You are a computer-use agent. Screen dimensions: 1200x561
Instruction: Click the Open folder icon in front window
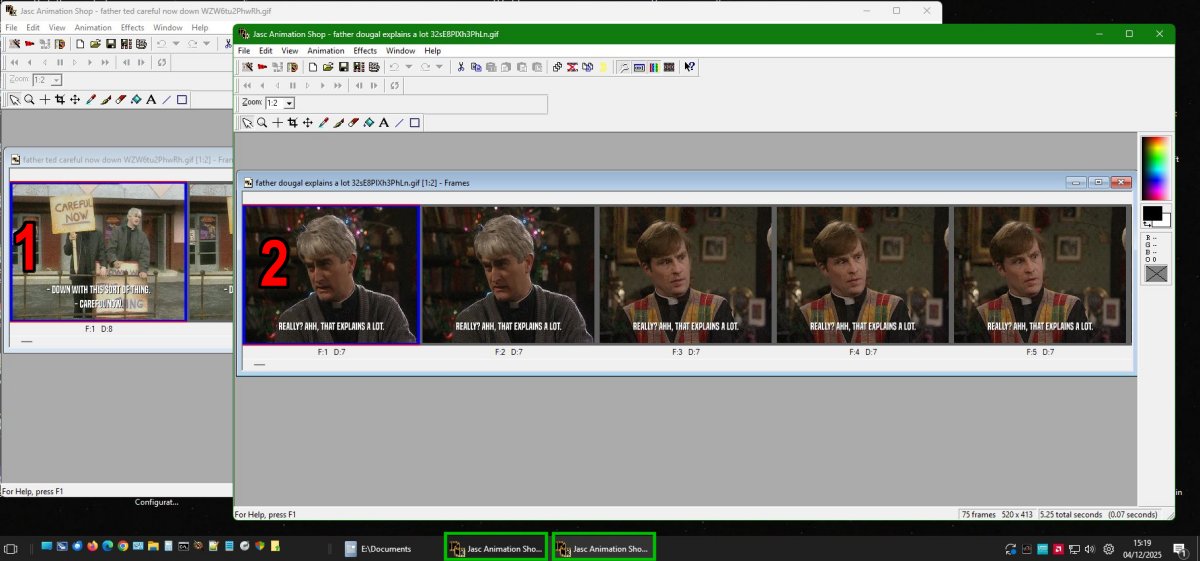[x=328, y=67]
